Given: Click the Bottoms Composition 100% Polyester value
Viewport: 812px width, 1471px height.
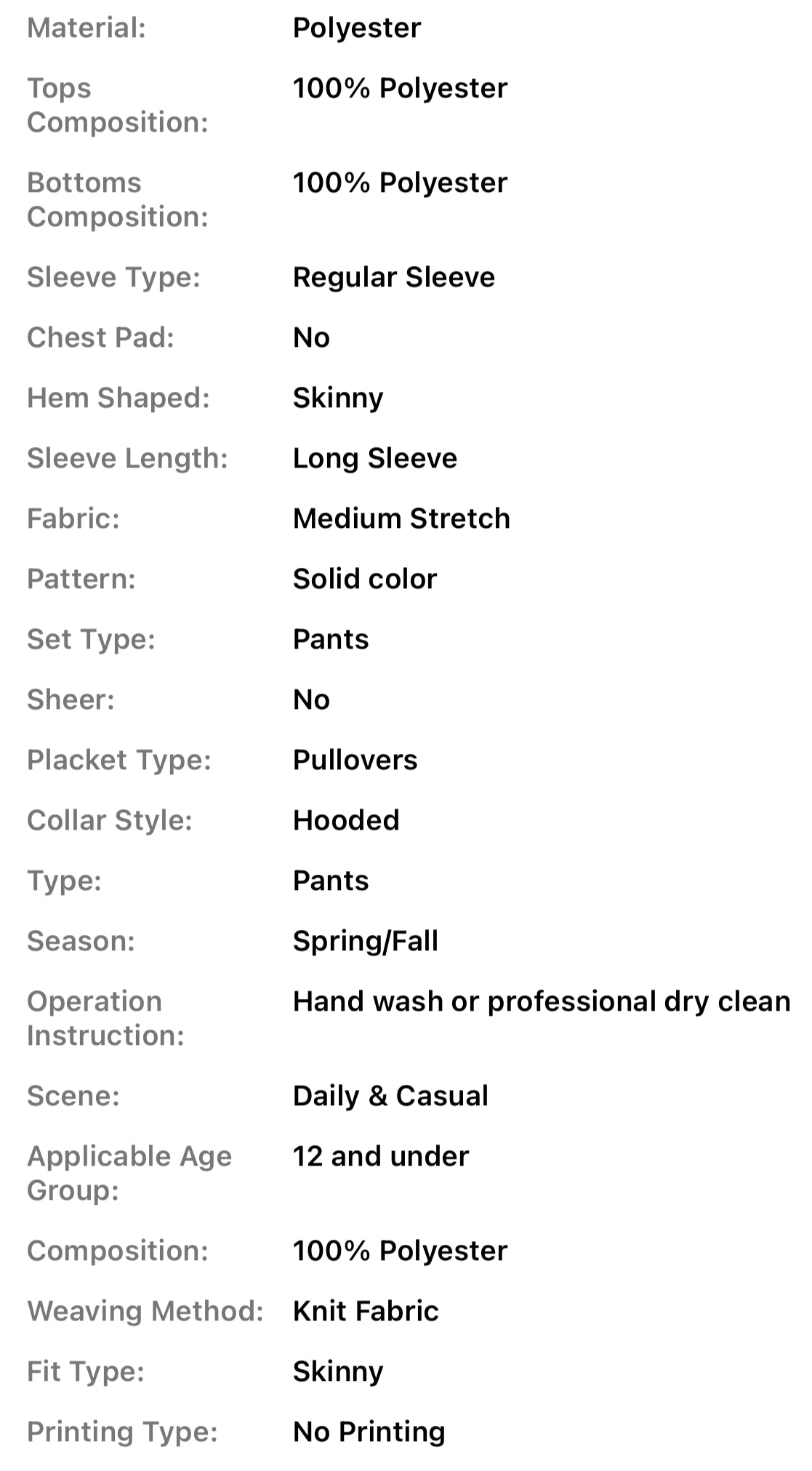Looking at the screenshot, I should pos(400,183).
